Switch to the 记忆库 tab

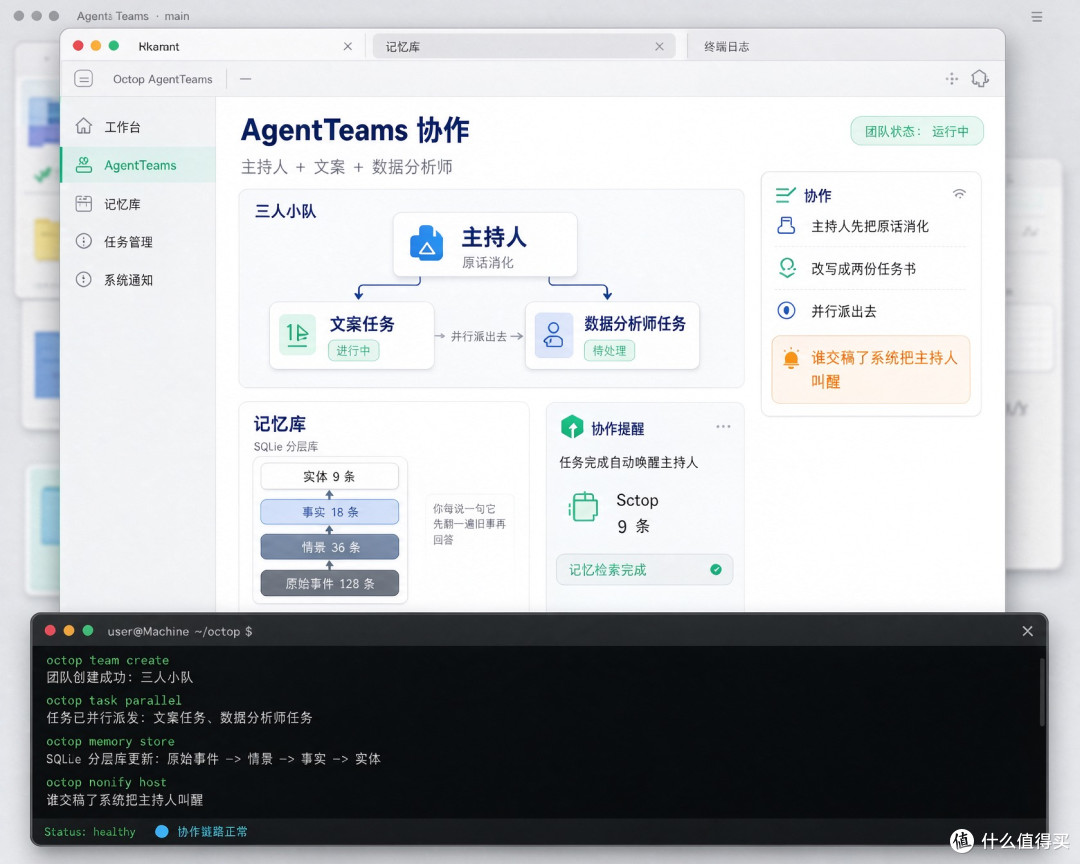pos(524,46)
